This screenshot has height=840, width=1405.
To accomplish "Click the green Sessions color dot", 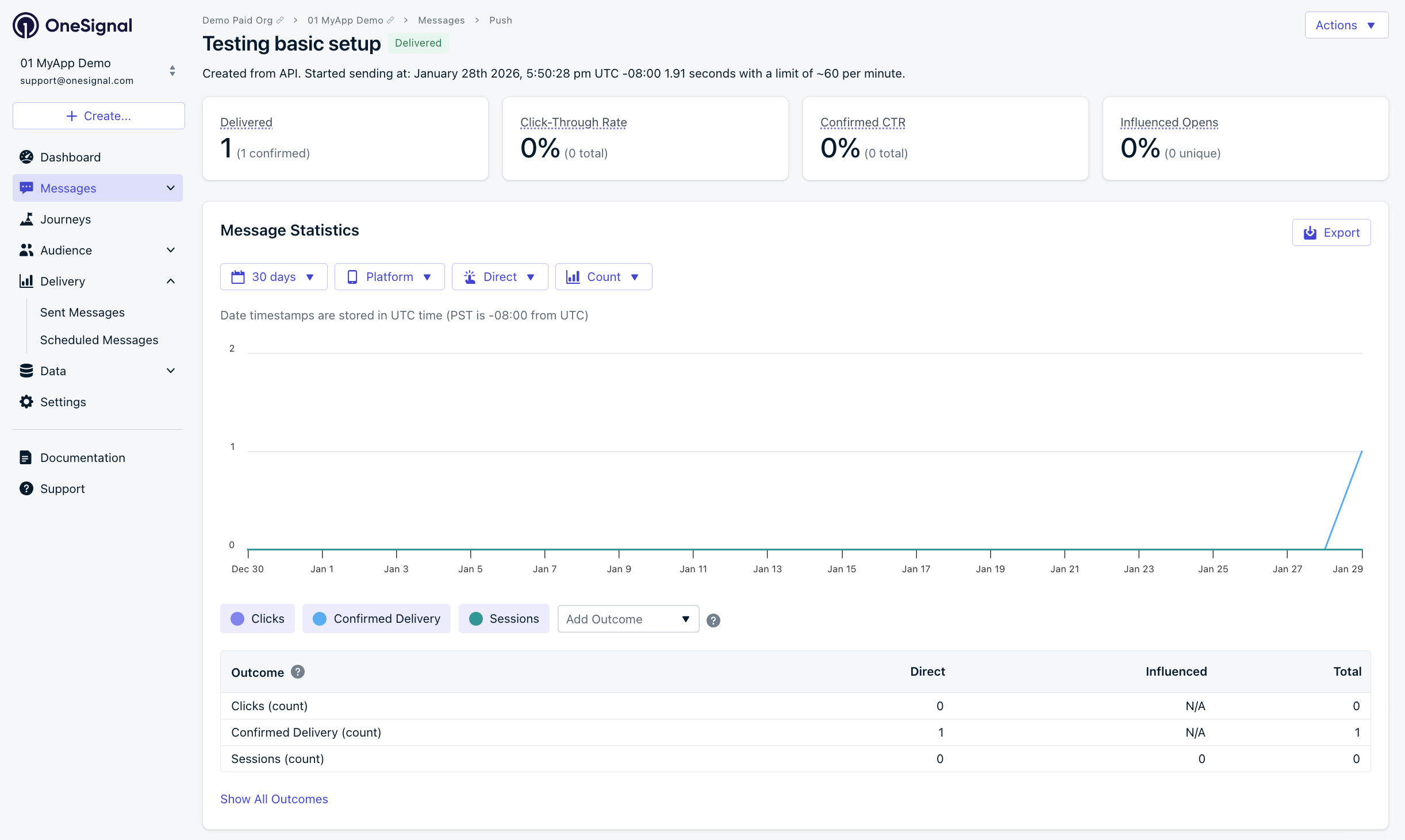I will tap(475, 619).
